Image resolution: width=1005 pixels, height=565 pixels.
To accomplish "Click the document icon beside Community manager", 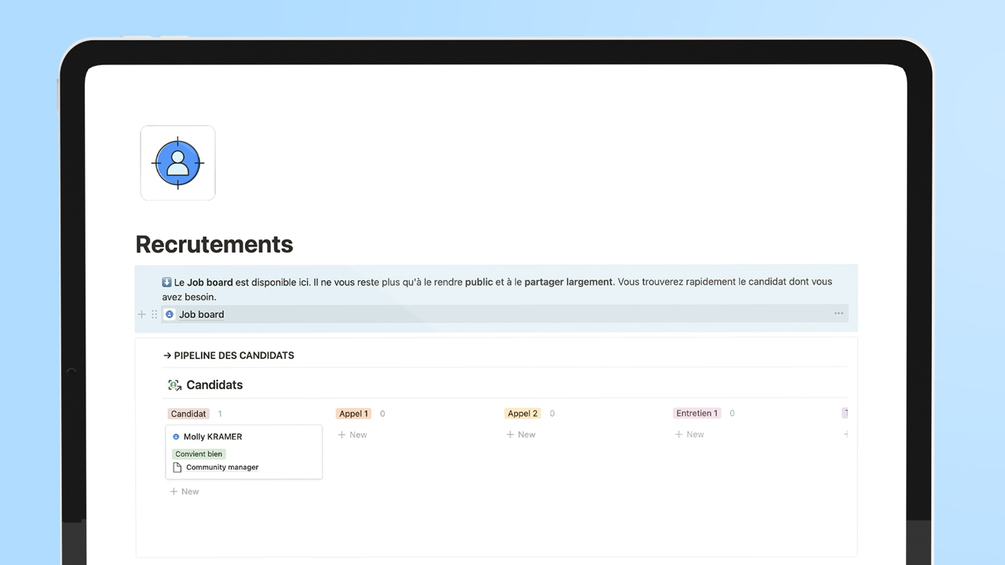I will [x=177, y=468].
